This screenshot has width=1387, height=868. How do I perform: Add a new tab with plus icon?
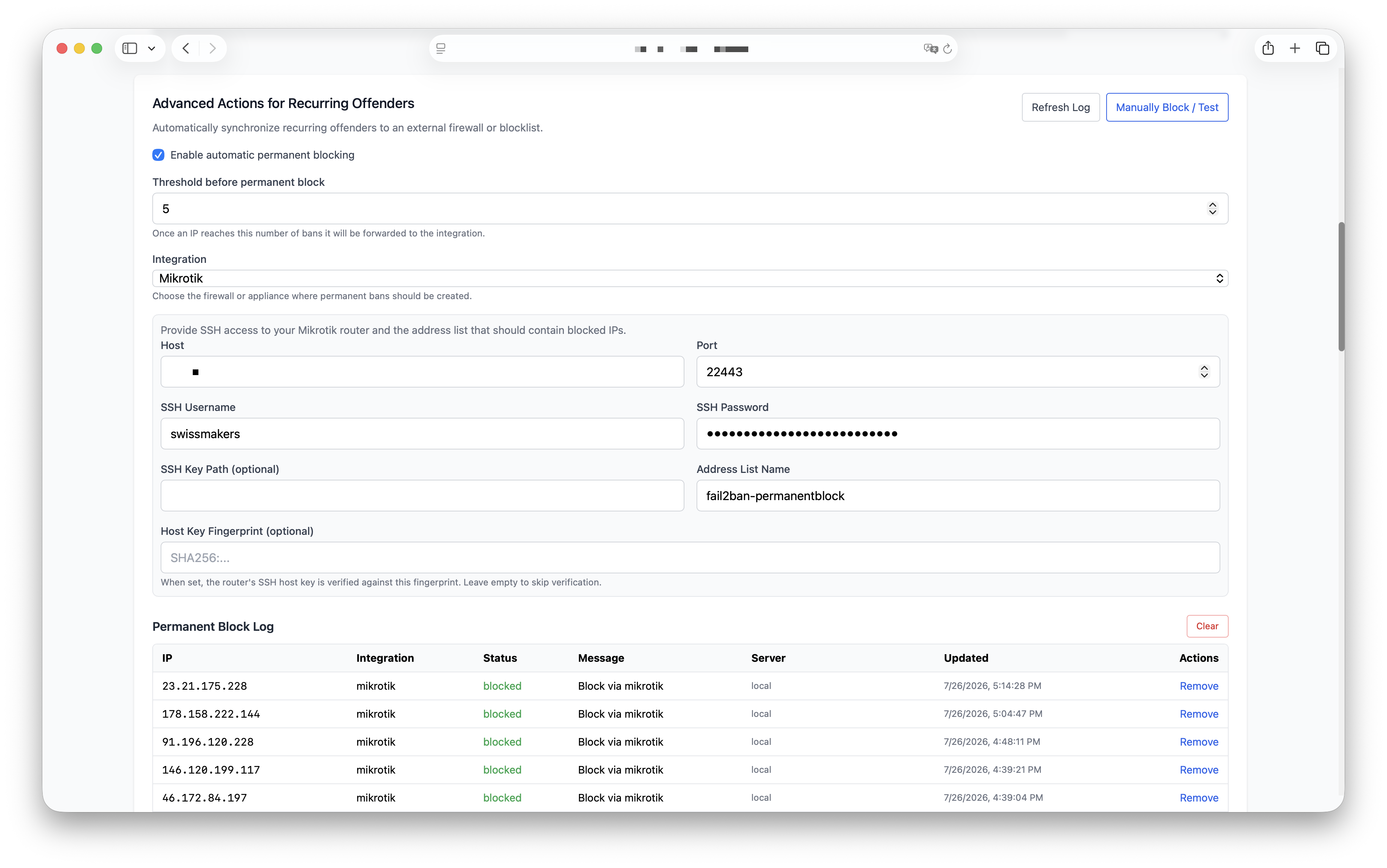[1294, 49]
